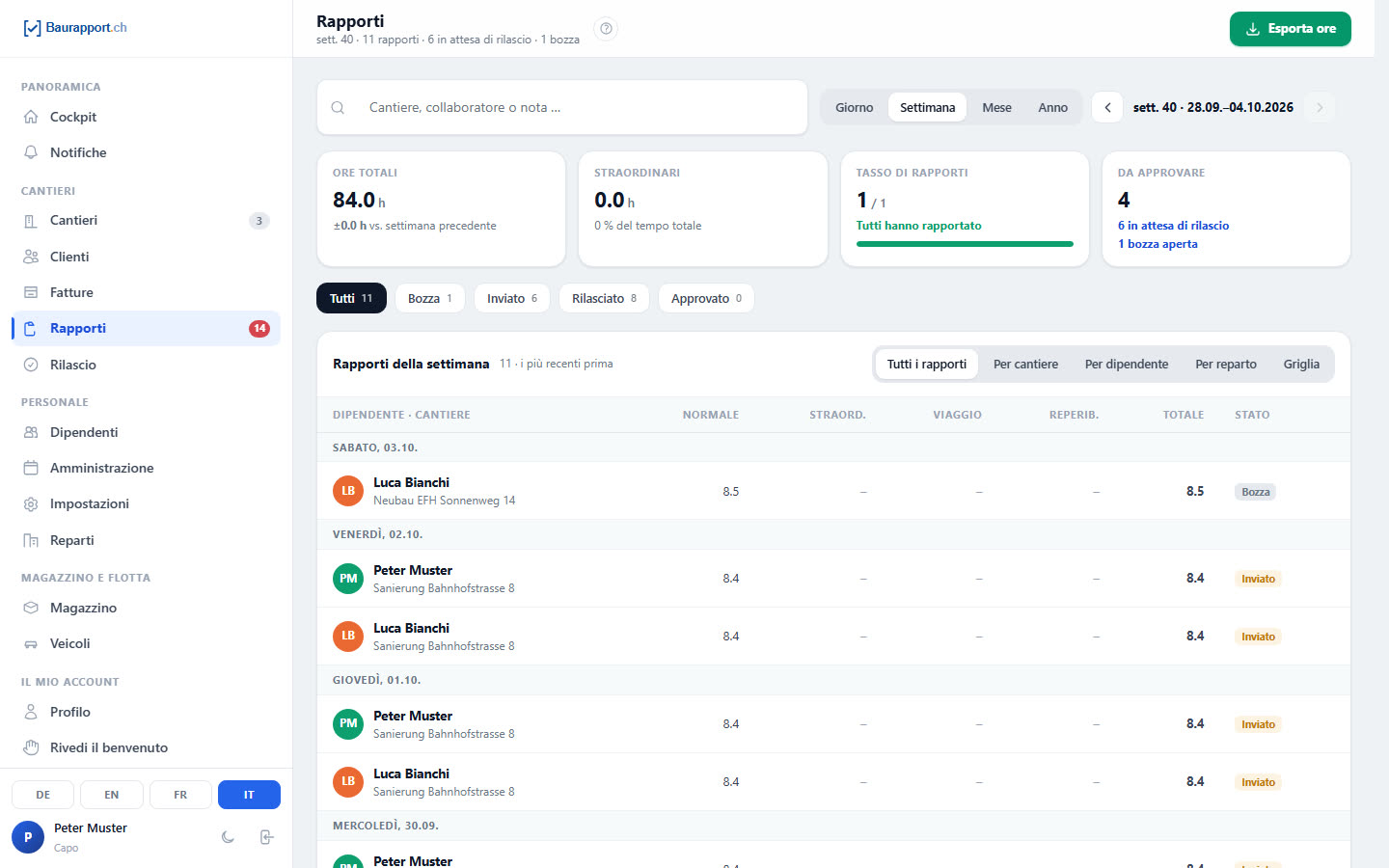This screenshot has height=868, width=1389.
Task: Open the Cantieri menu item
Action: click(x=146, y=220)
